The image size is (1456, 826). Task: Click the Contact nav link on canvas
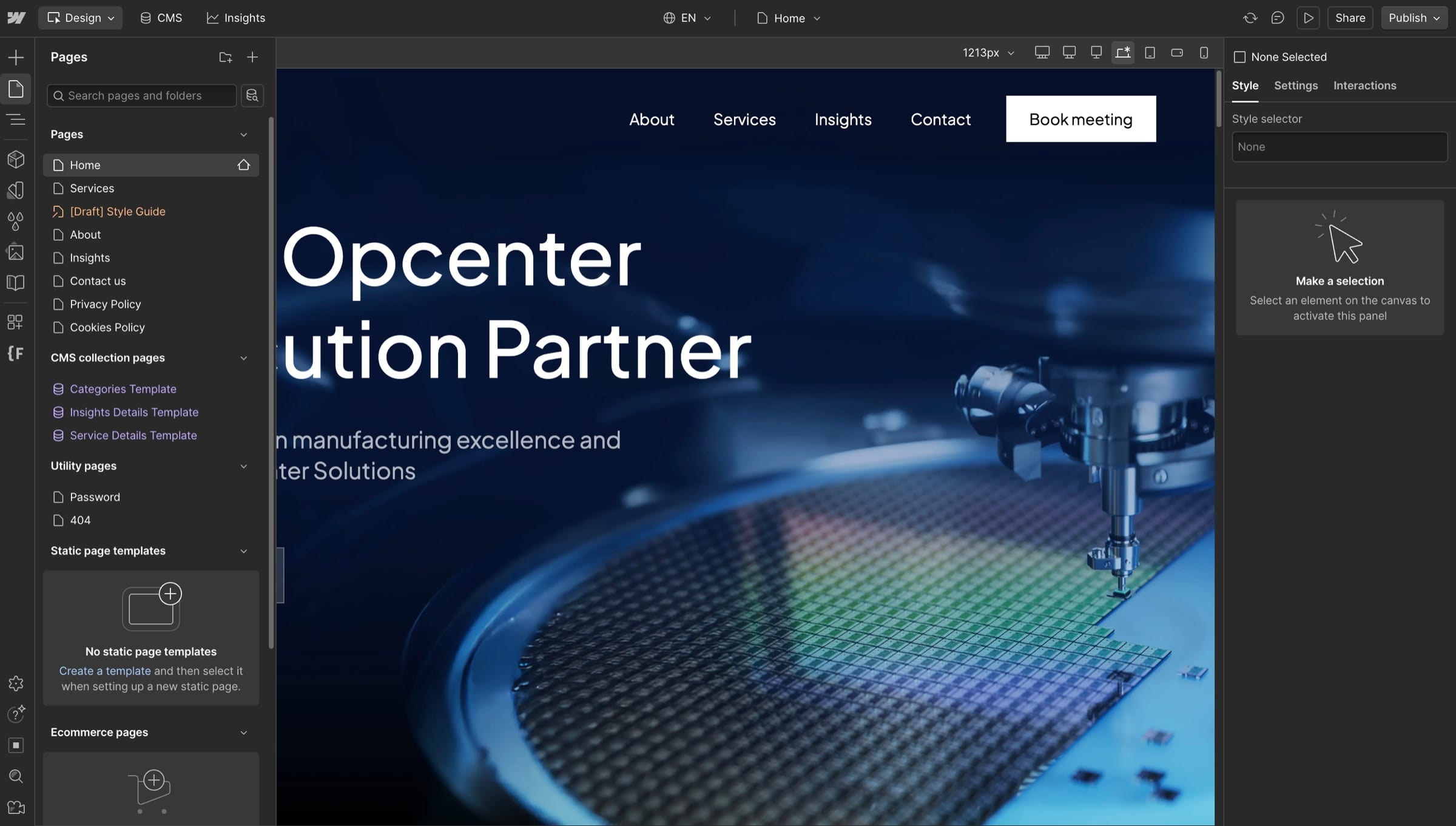941,120
